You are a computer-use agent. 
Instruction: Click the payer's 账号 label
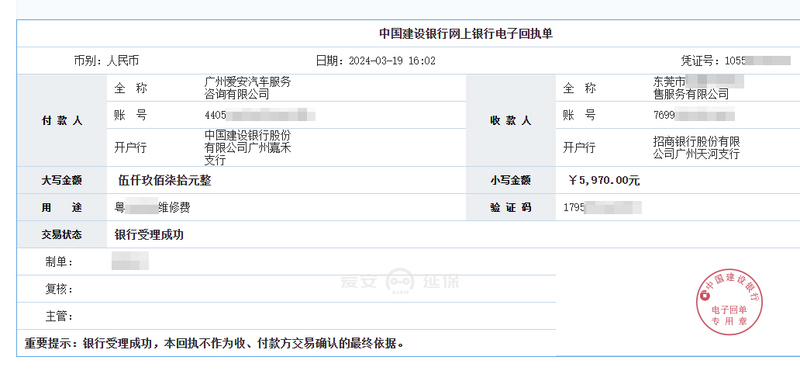pos(131,115)
